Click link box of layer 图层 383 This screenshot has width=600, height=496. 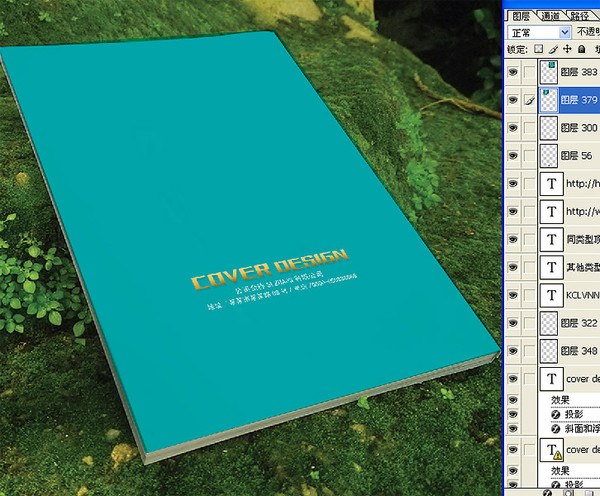[x=530, y=72]
